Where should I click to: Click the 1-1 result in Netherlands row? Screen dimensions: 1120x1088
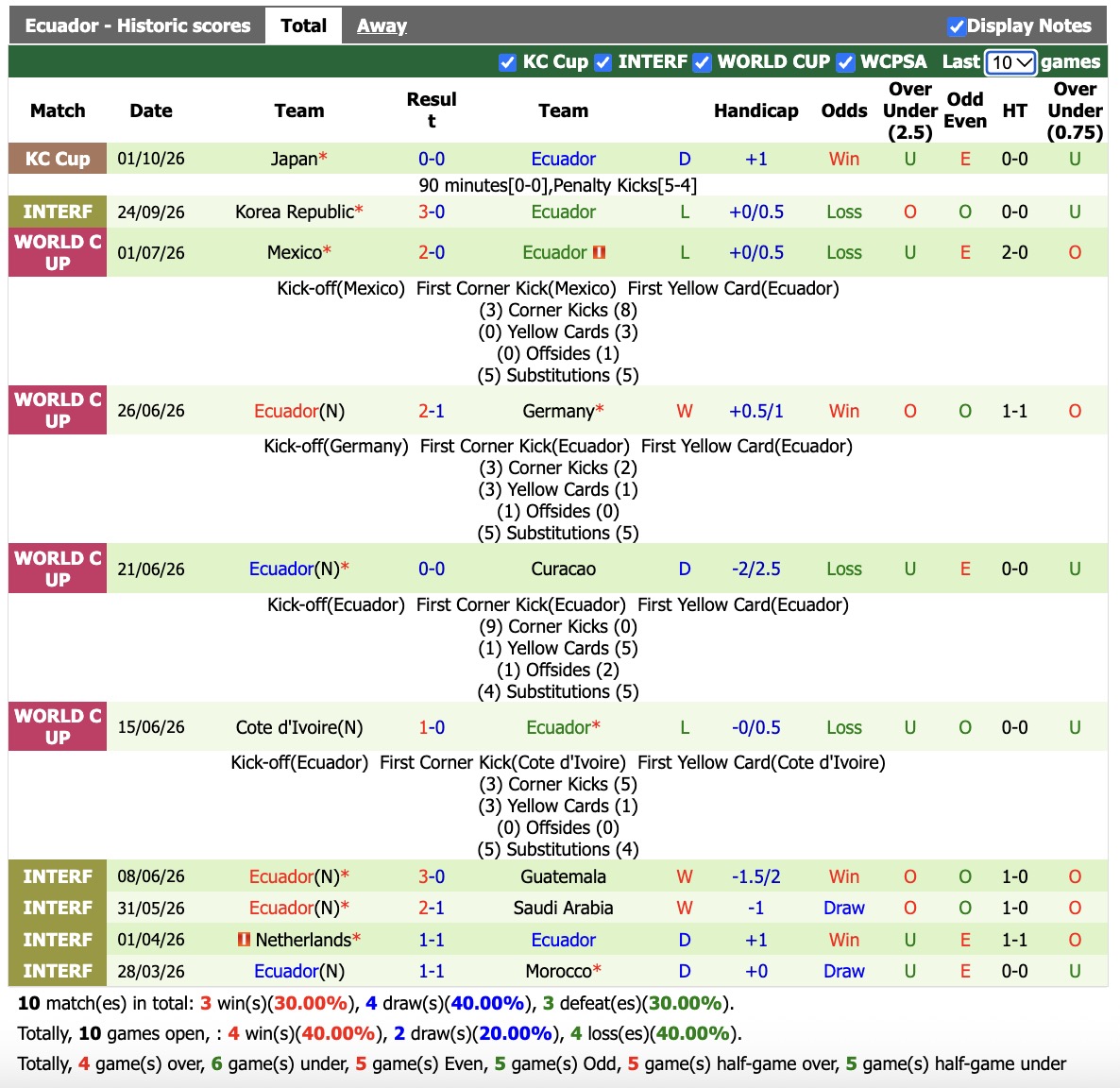click(x=432, y=940)
